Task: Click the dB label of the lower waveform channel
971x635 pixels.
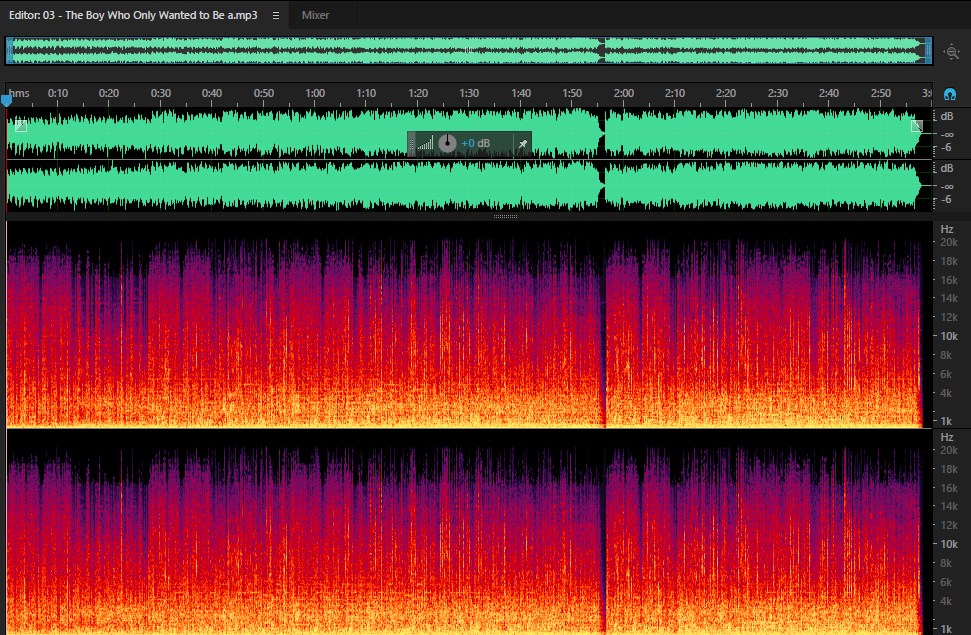Action: tap(947, 169)
